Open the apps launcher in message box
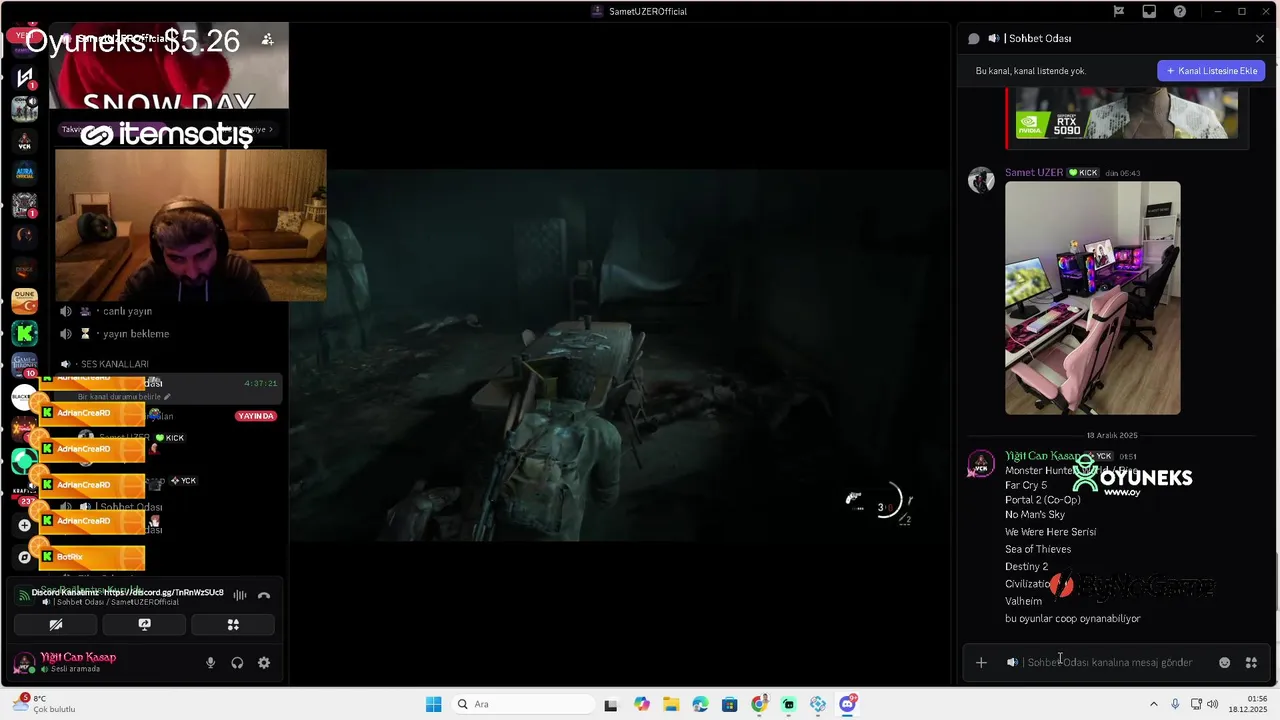The height and width of the screenshot is (720, 1280). (1251, 662)
